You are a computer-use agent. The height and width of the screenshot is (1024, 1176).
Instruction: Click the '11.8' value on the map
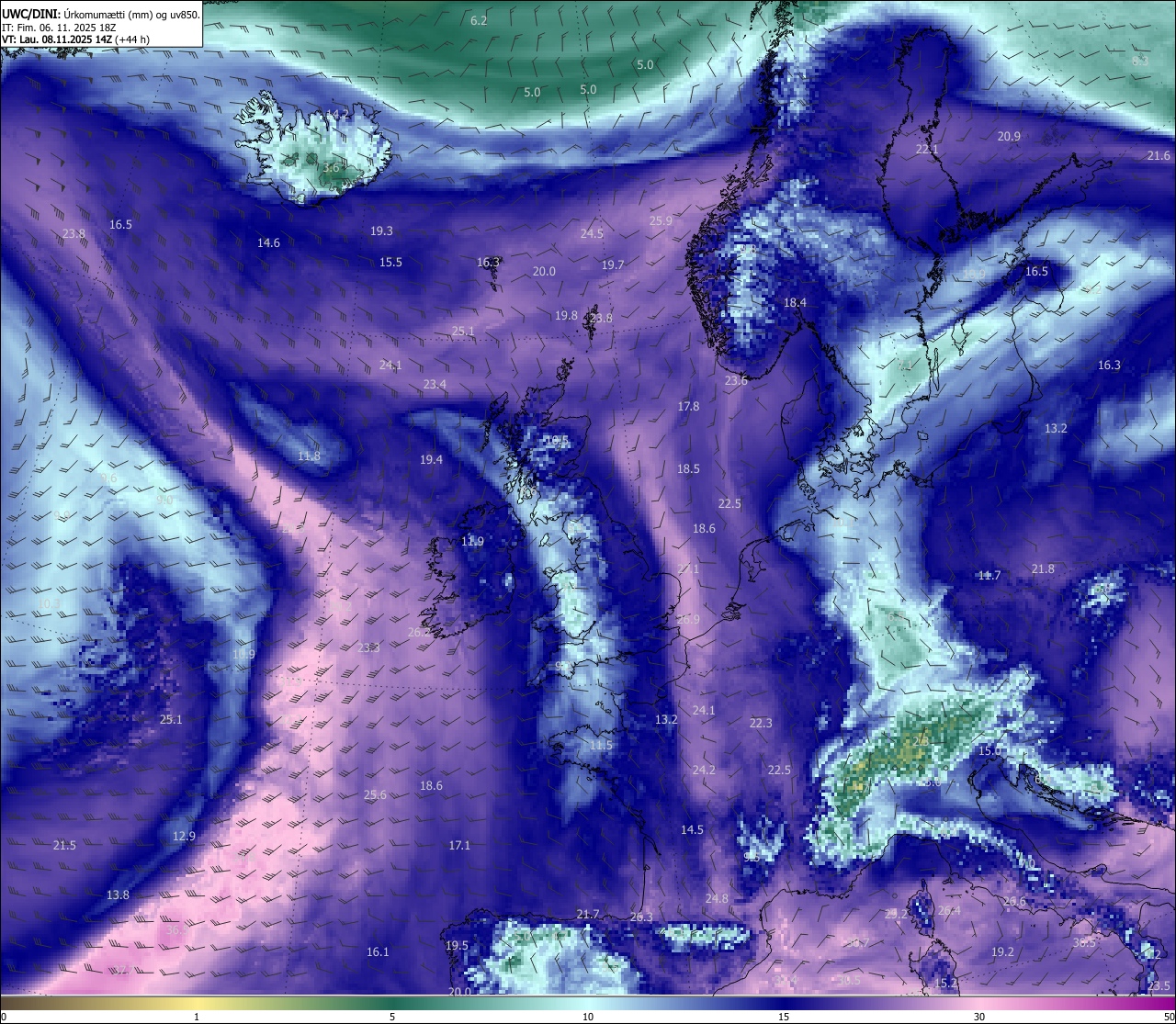tap(309, 456)
